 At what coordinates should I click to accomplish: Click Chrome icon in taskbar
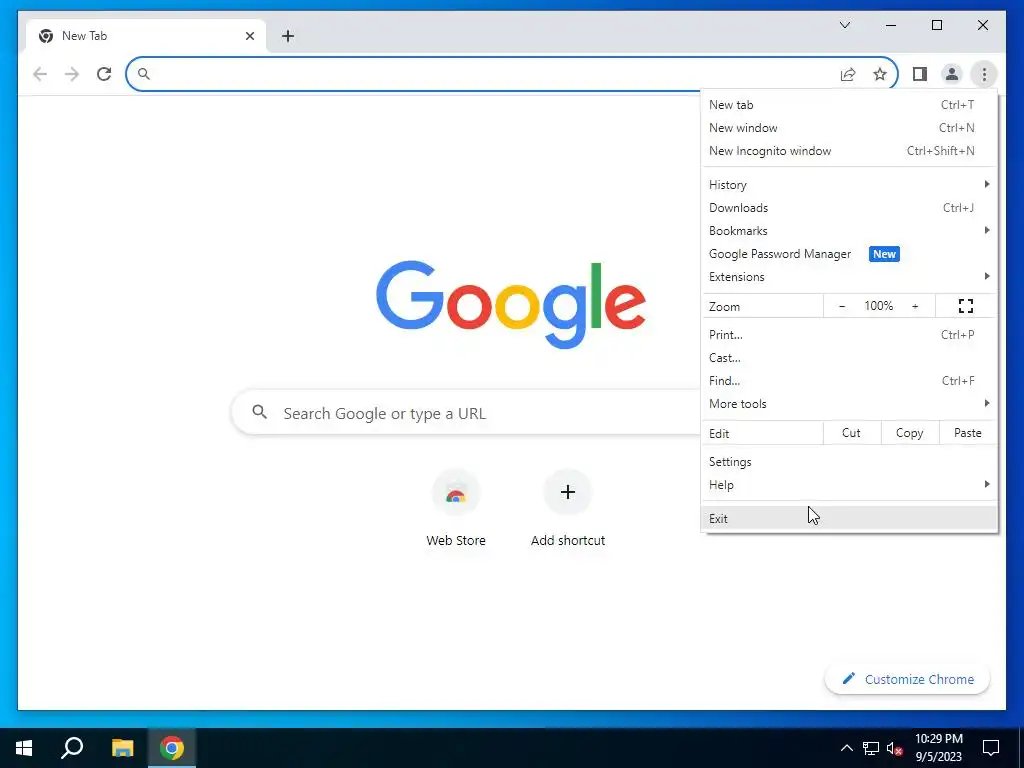point(172,748)
